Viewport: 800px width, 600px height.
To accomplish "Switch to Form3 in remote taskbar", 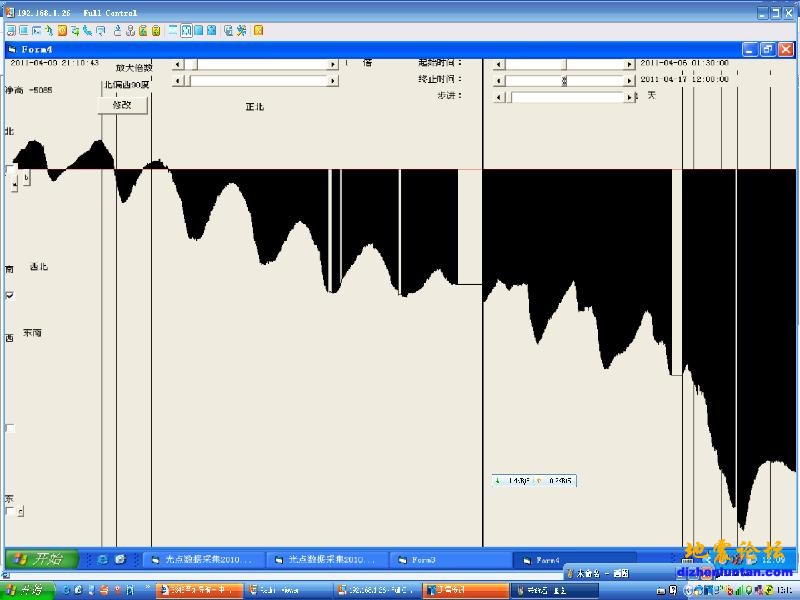I will coord(449,560).
